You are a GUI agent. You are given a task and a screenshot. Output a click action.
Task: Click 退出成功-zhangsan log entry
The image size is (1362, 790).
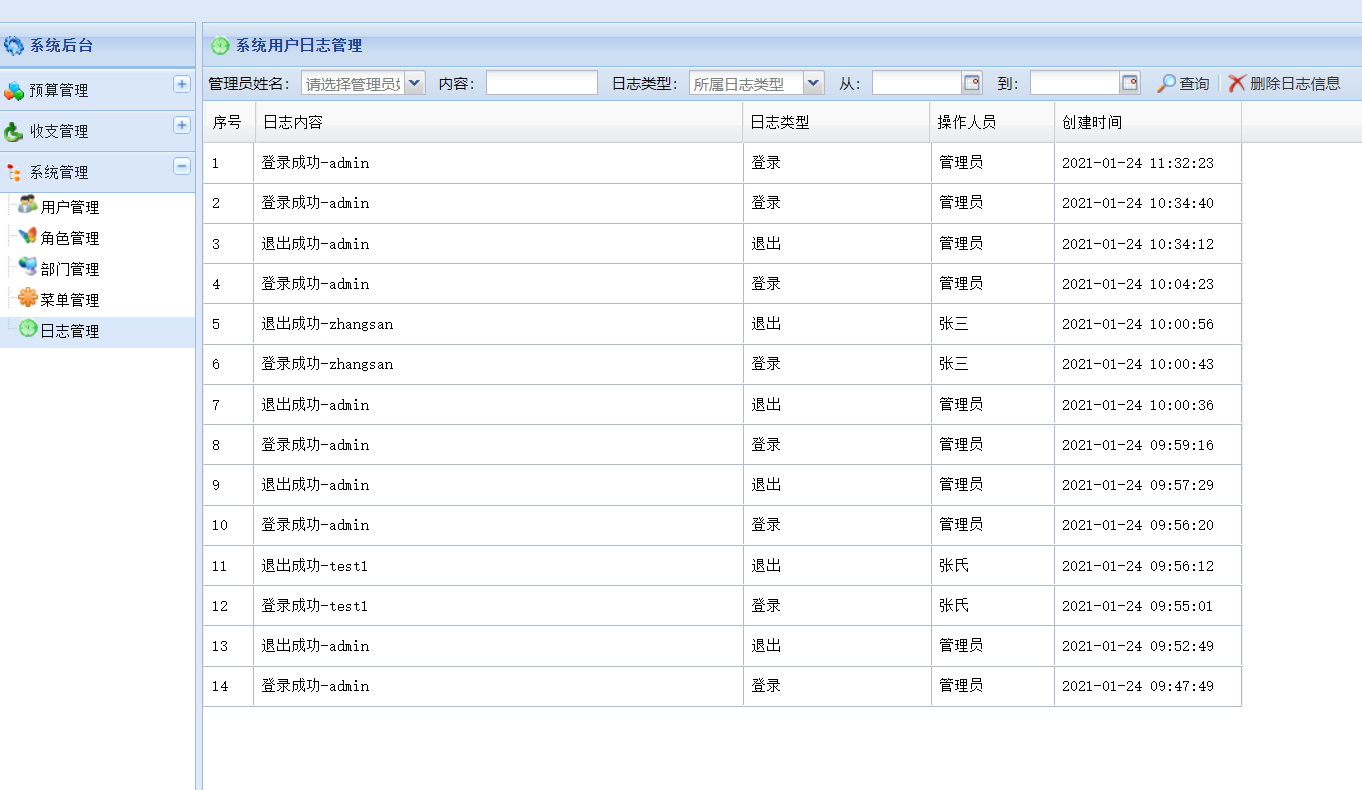pos(327,324)
